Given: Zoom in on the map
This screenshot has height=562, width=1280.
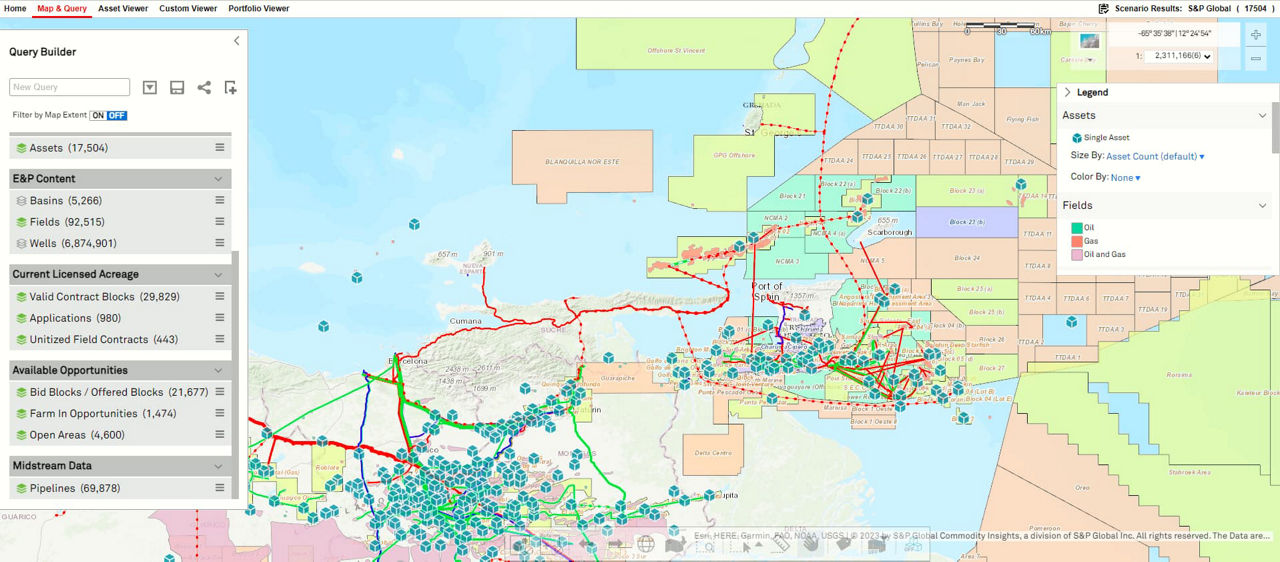Looking at the screenshot, I should point(1256,35).
